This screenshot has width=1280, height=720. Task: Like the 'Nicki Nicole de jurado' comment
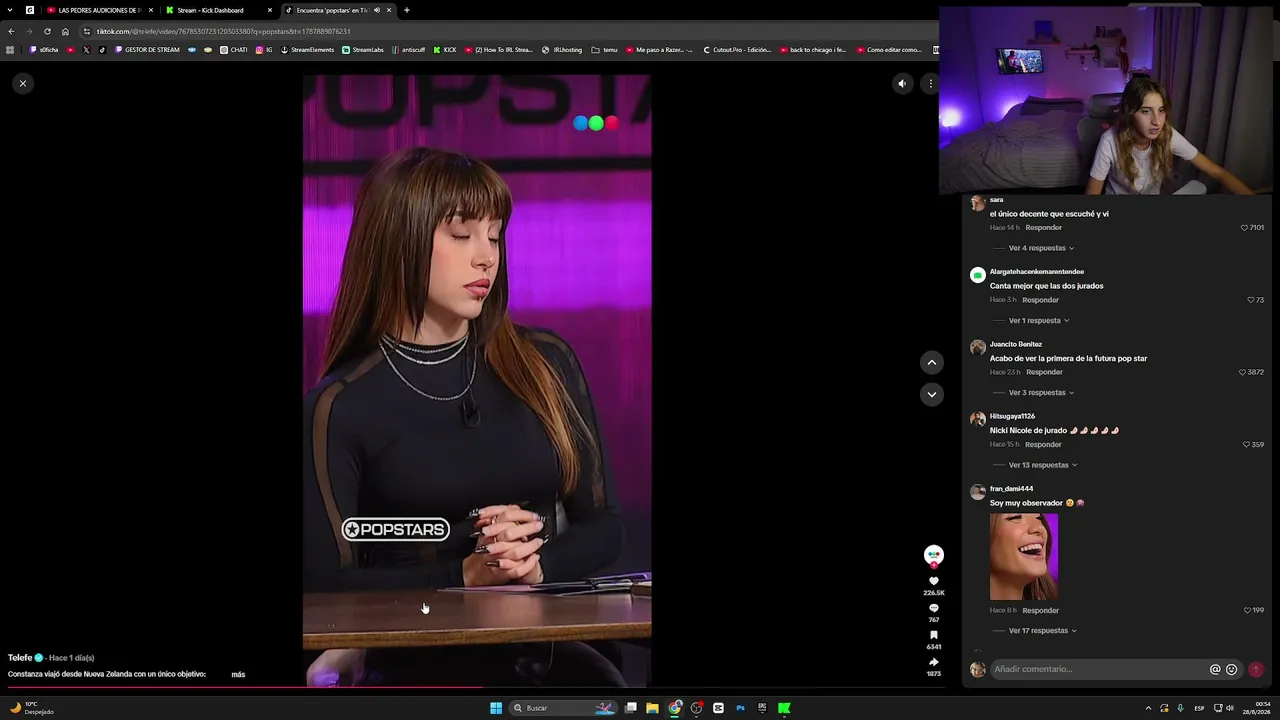(1247, 445)
